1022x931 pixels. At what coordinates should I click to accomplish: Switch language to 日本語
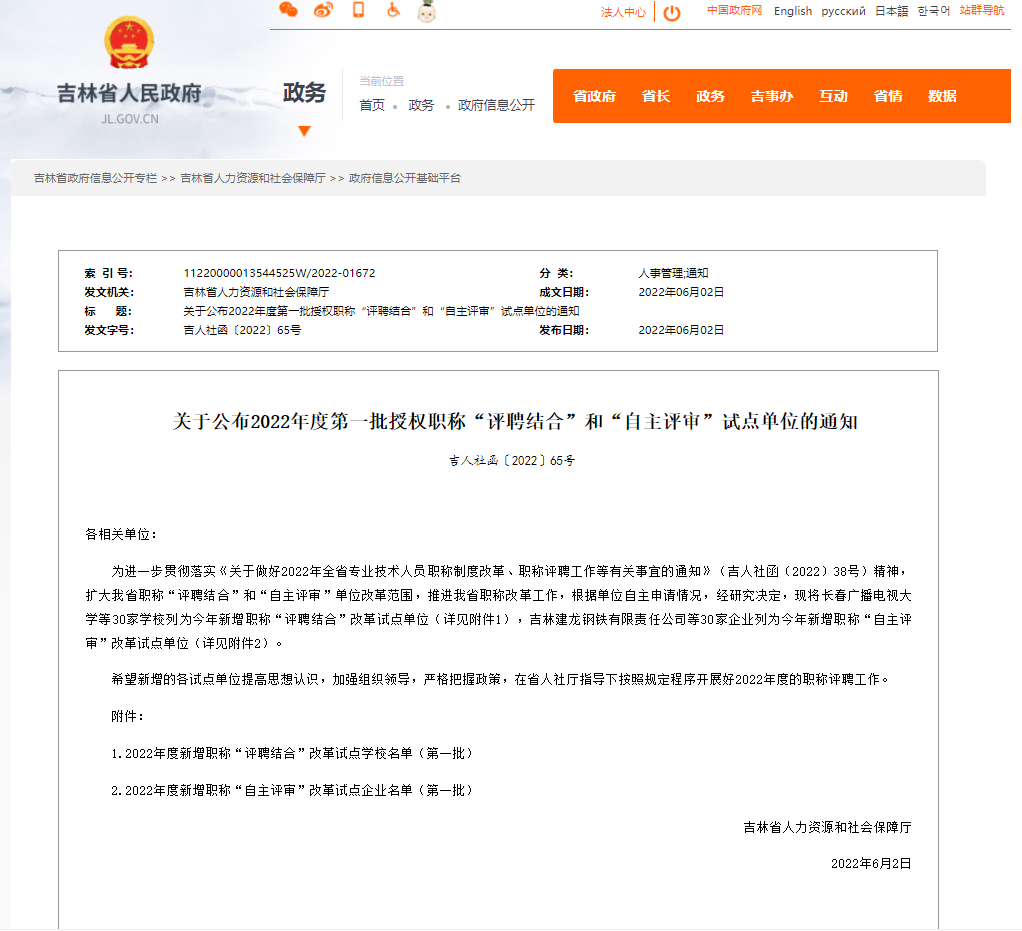point(891,11)
